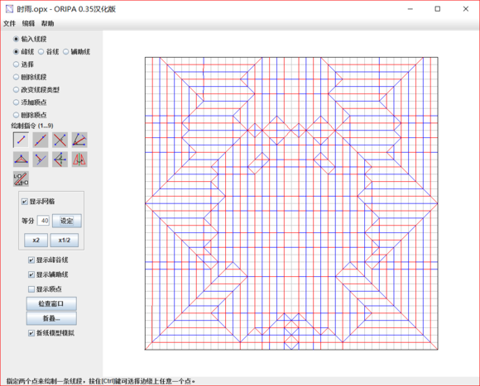Open the 编辑 Edit menu
The height and width of the screenshot is (386, 480).
click(28, 23)
